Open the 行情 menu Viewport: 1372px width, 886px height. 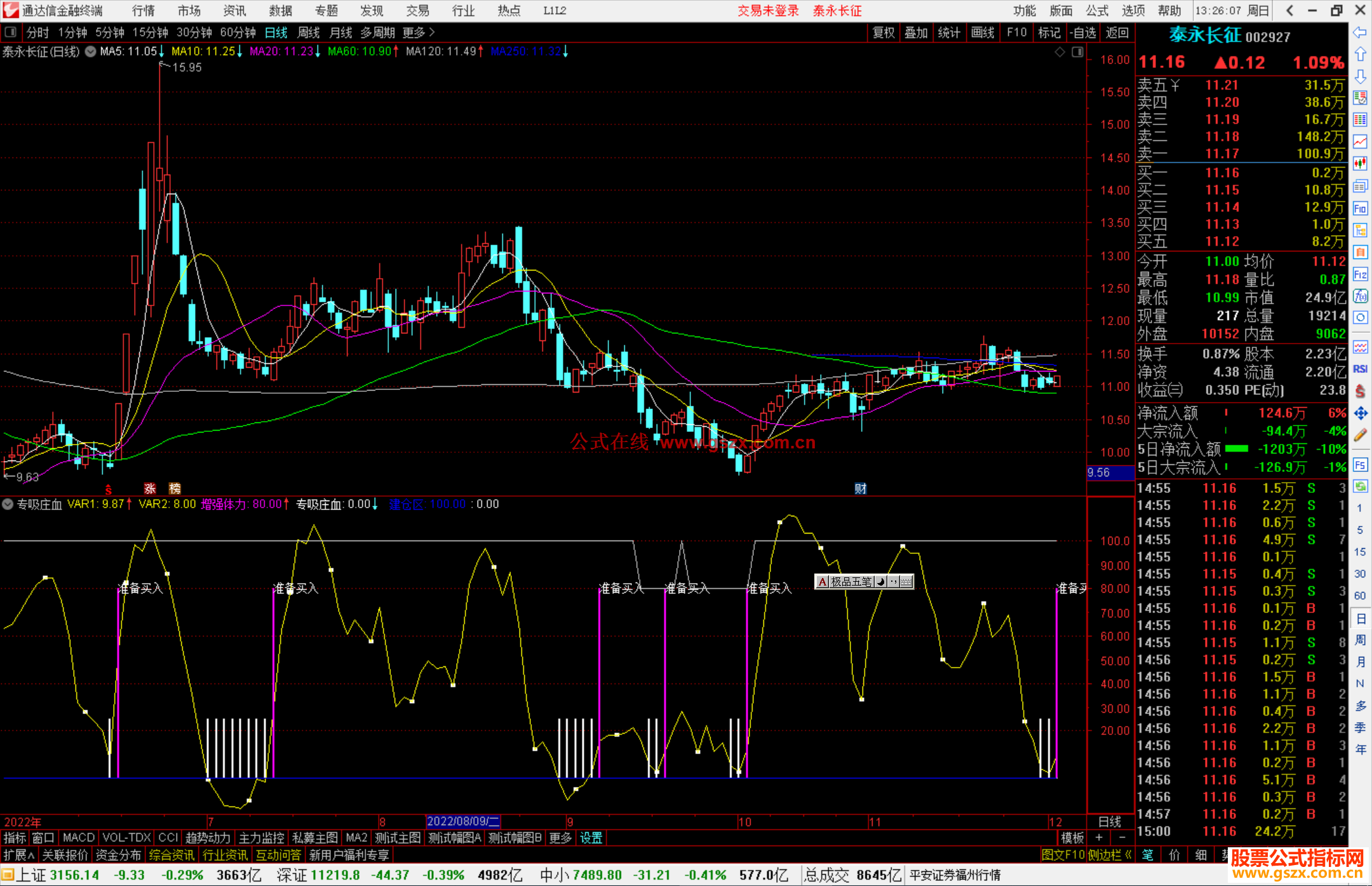(143, 11)
